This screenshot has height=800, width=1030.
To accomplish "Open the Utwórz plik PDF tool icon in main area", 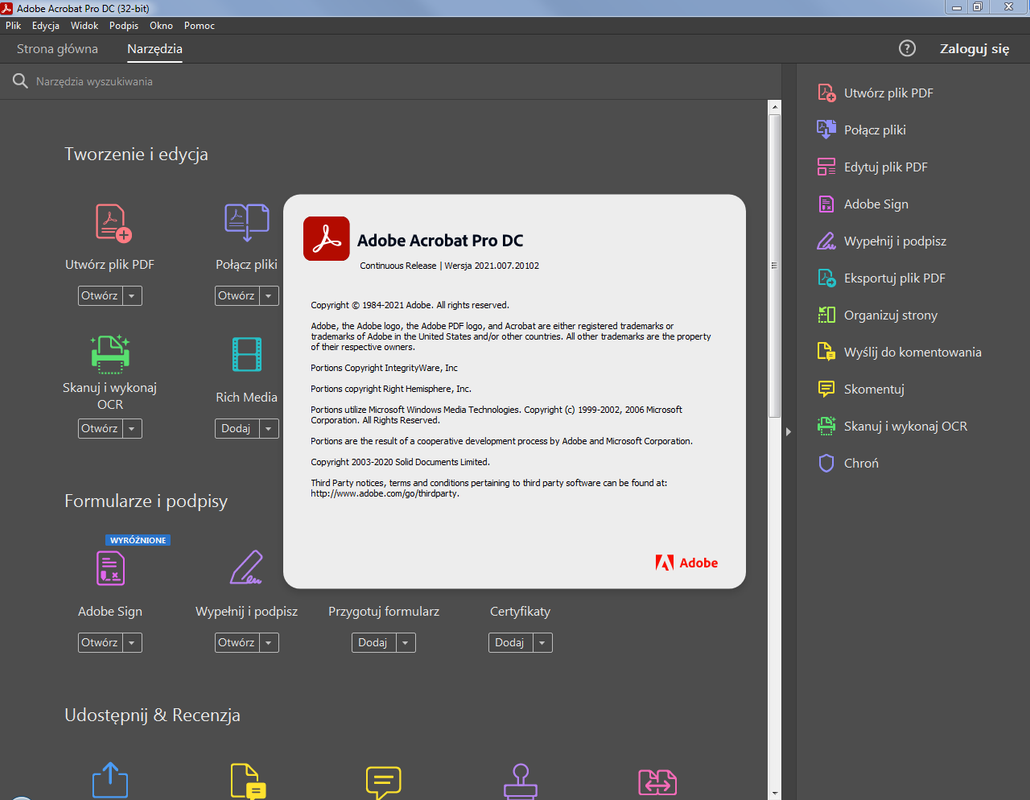I will point(113,223).
